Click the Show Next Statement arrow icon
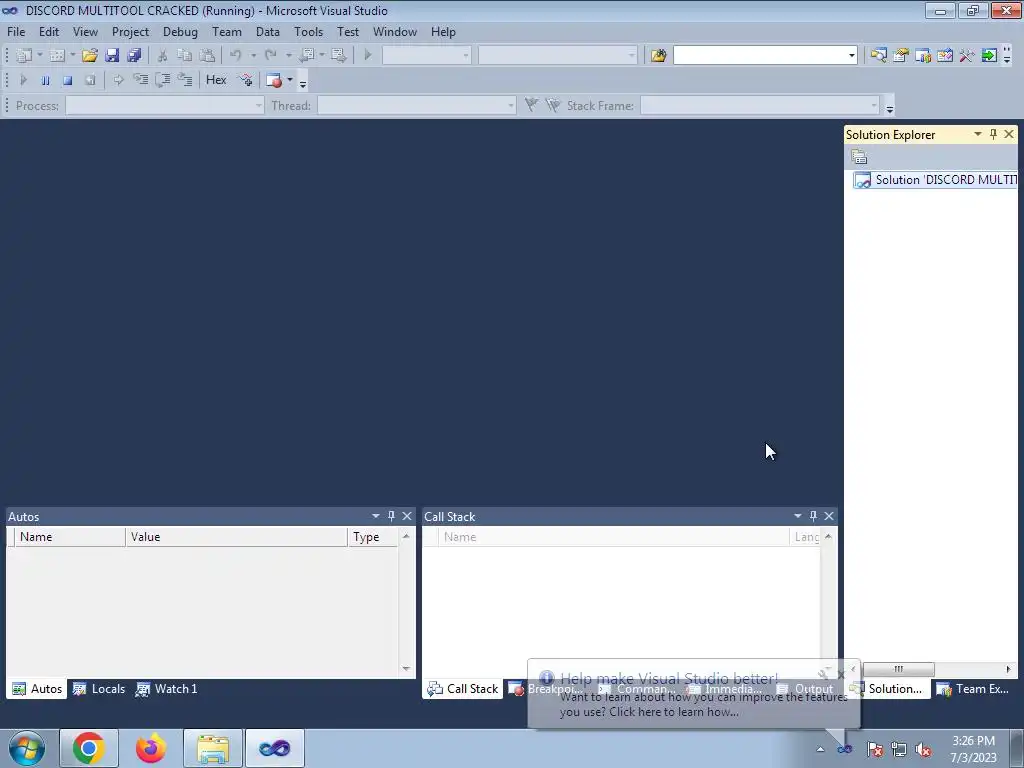Viewport: 1024px width, 768px height. coord(118,80)
